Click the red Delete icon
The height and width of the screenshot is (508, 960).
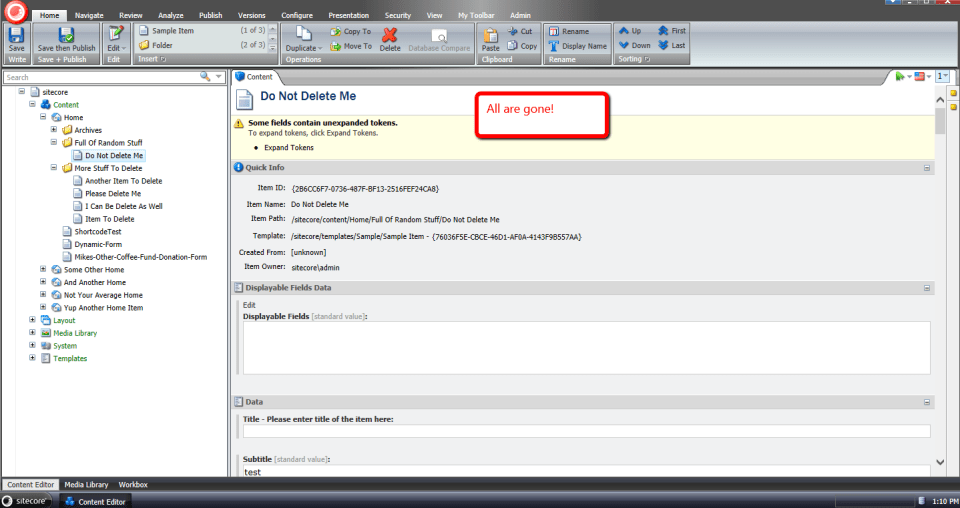(390, 38)
